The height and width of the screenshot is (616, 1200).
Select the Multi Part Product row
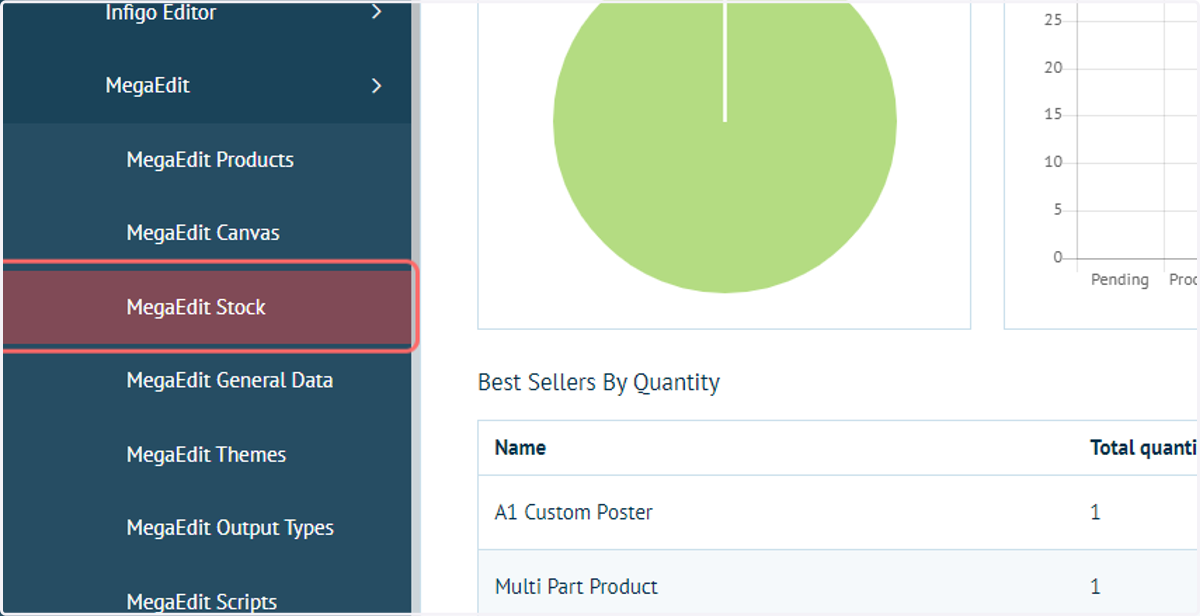click(838, 583)
